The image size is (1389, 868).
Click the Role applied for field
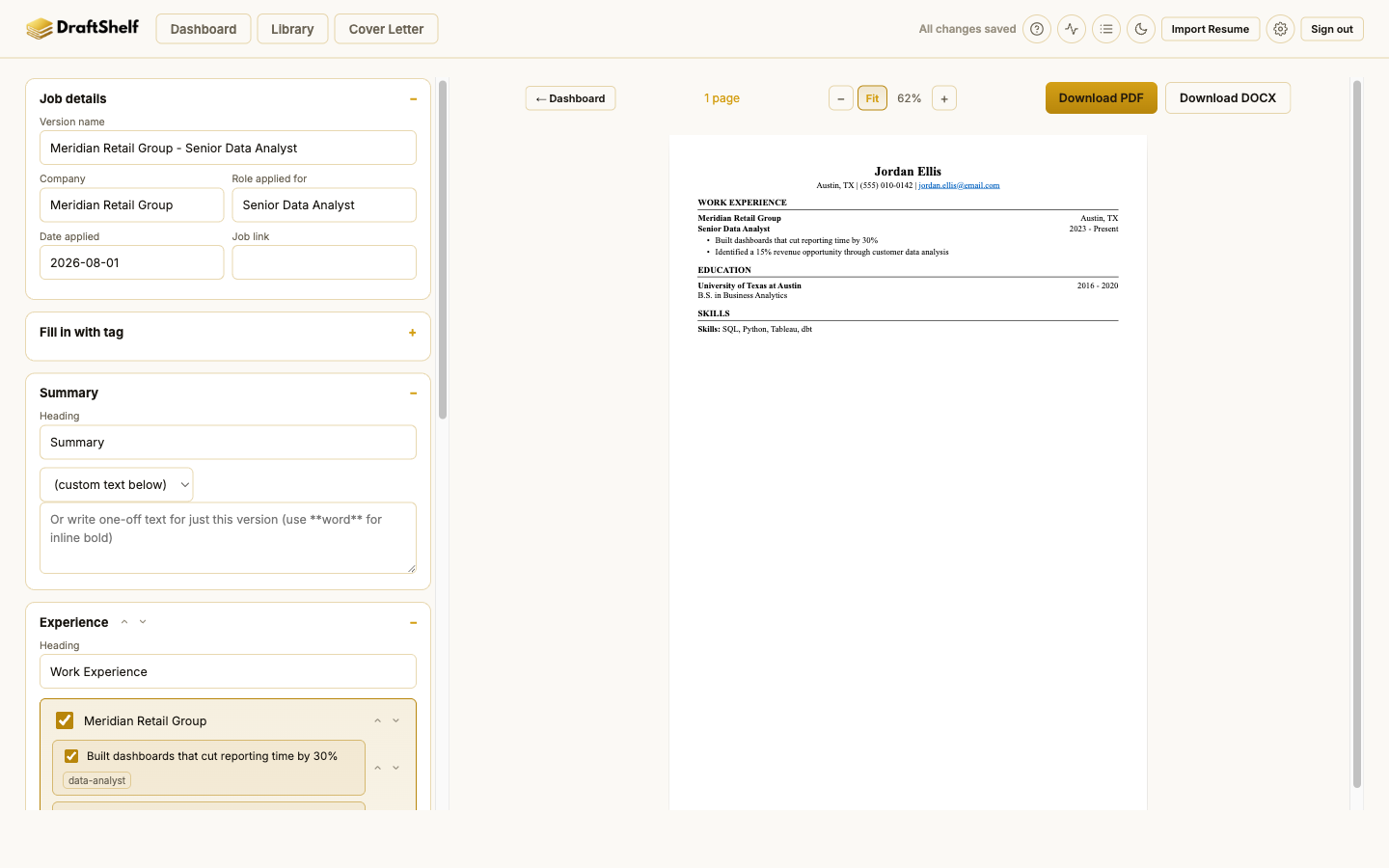(324, 204)
